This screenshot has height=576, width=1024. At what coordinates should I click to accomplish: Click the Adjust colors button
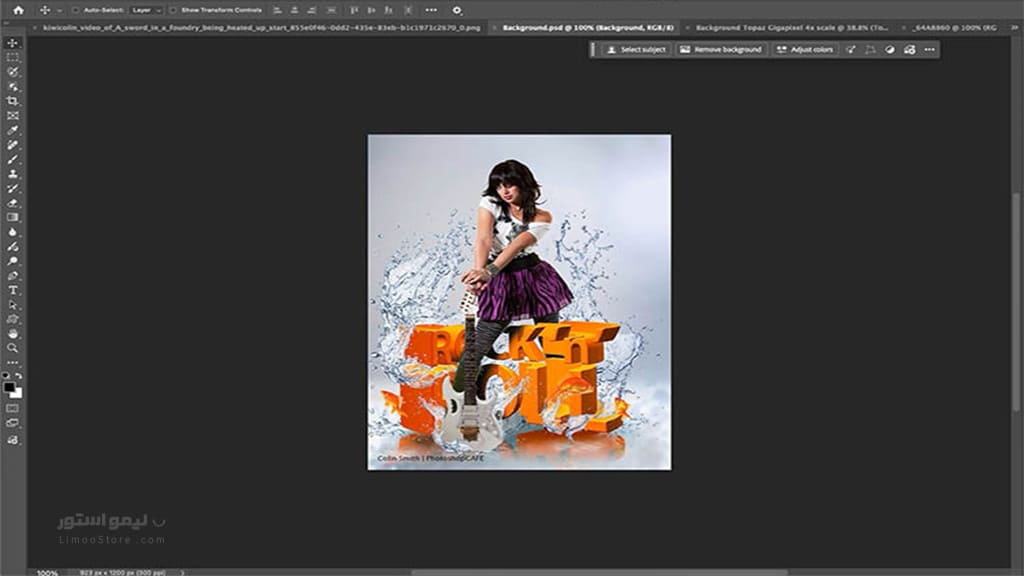pyautogui.click(x=805, y=50)
